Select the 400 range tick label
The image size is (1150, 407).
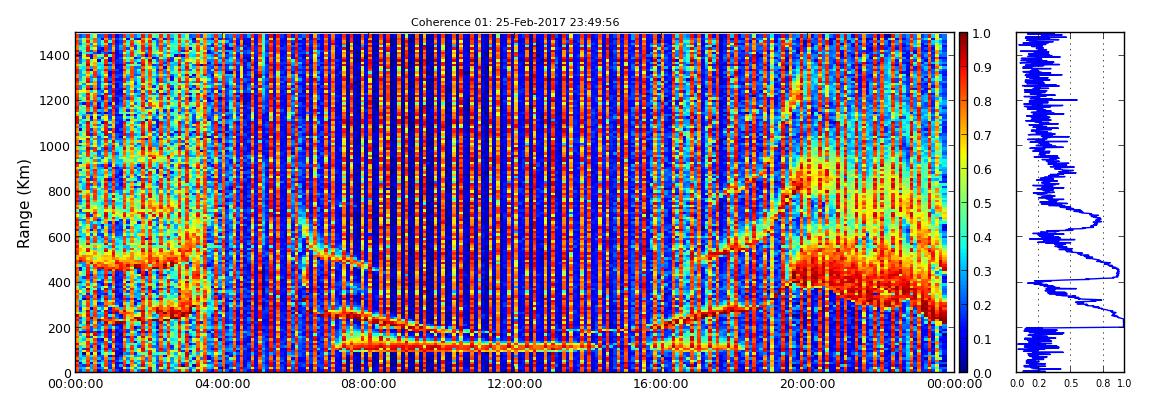[60, 282]
